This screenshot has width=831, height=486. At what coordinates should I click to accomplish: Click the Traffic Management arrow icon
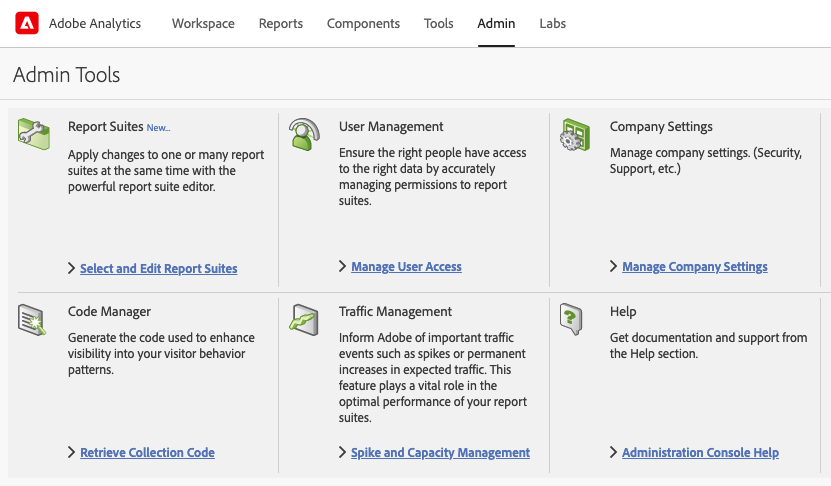(x=304, y=319)
